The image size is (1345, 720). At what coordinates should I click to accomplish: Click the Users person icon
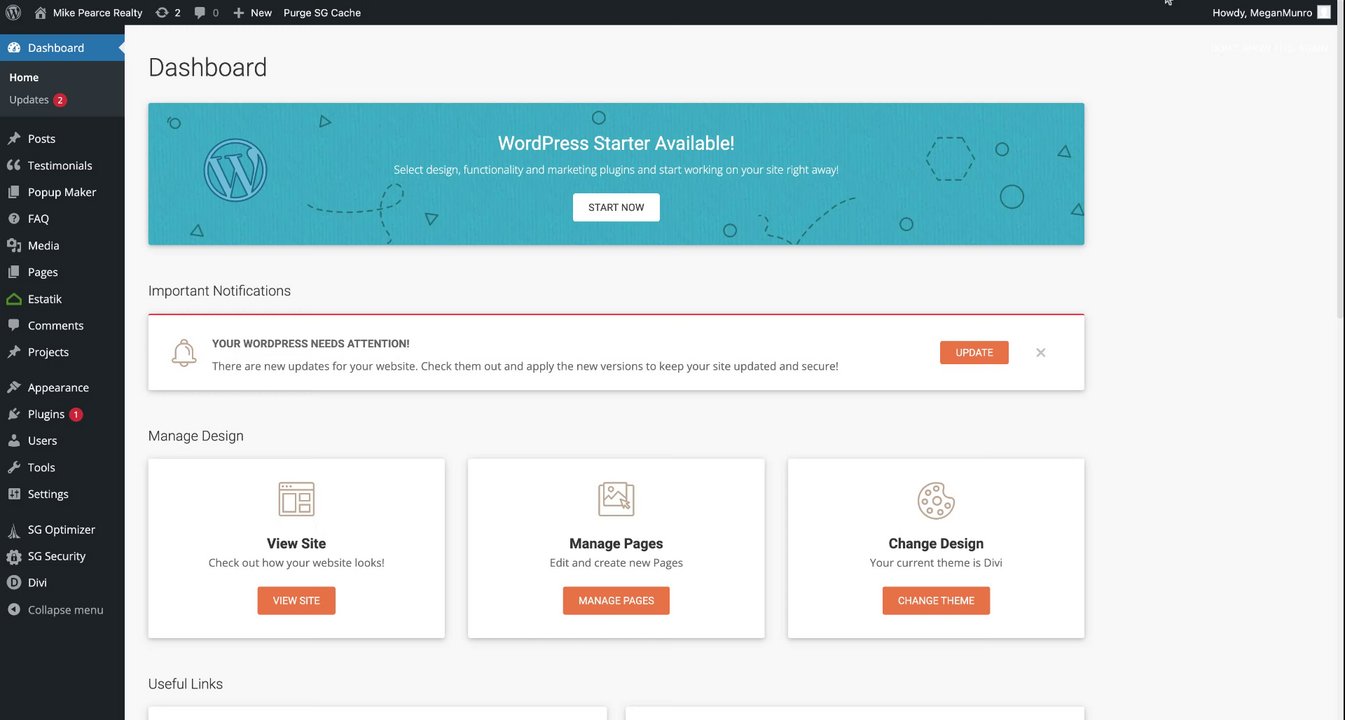click(14, 441)
